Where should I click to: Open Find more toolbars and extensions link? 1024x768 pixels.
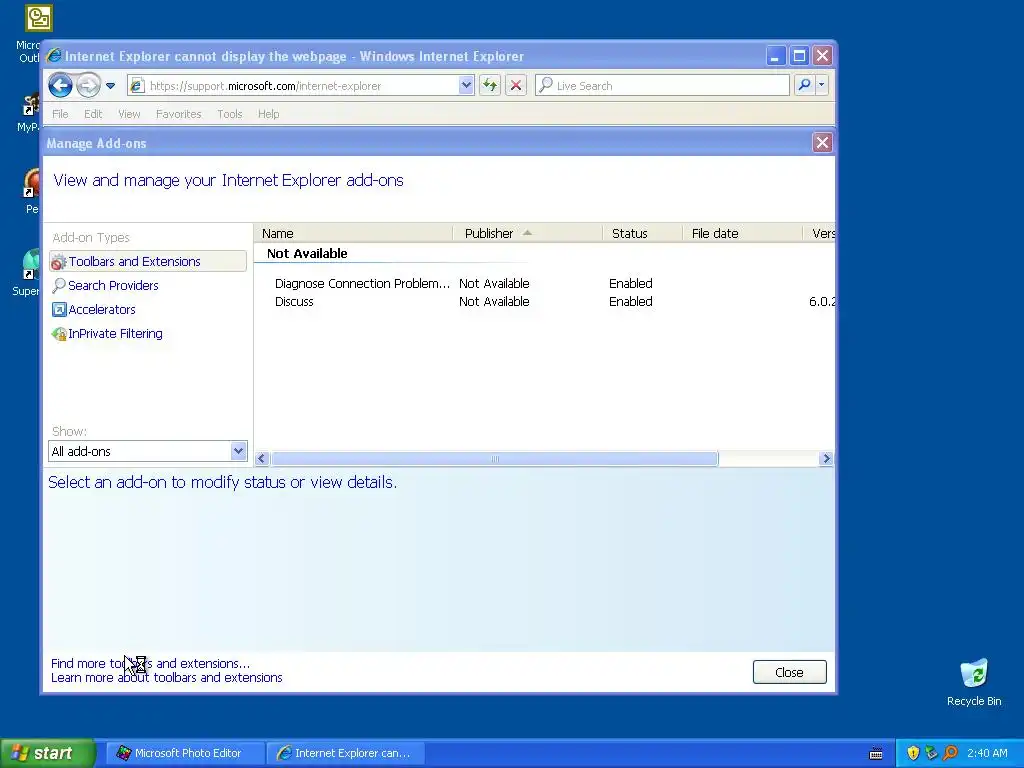[150, 664]
